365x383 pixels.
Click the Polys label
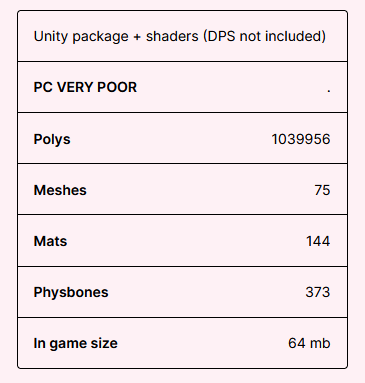pyautogui.click(x=52, y=139)
